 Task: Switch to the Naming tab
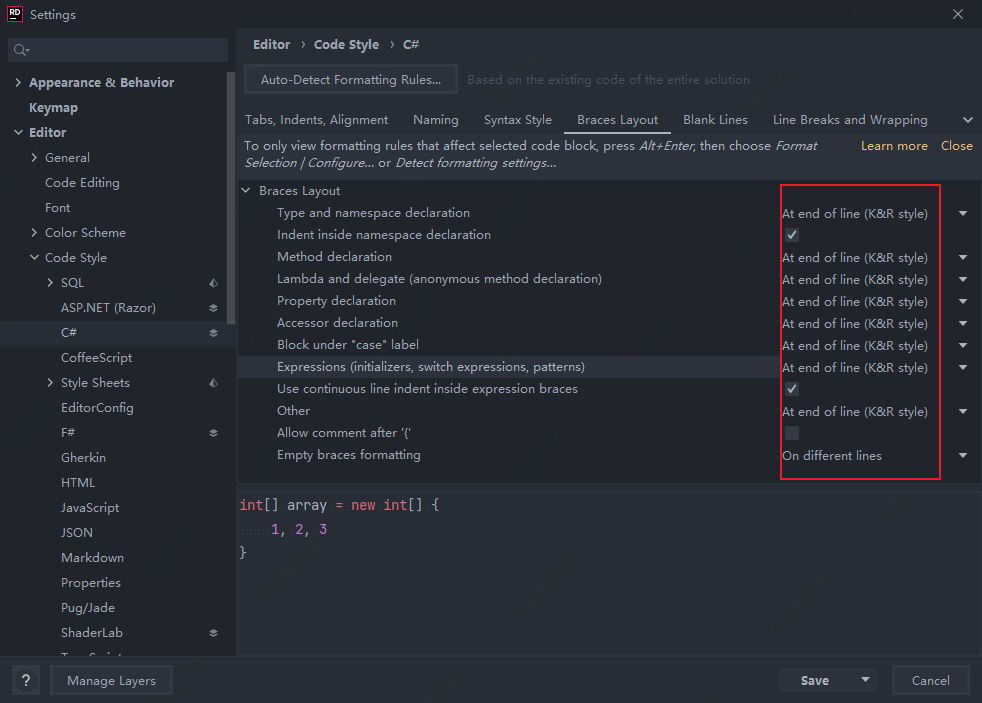435,120
